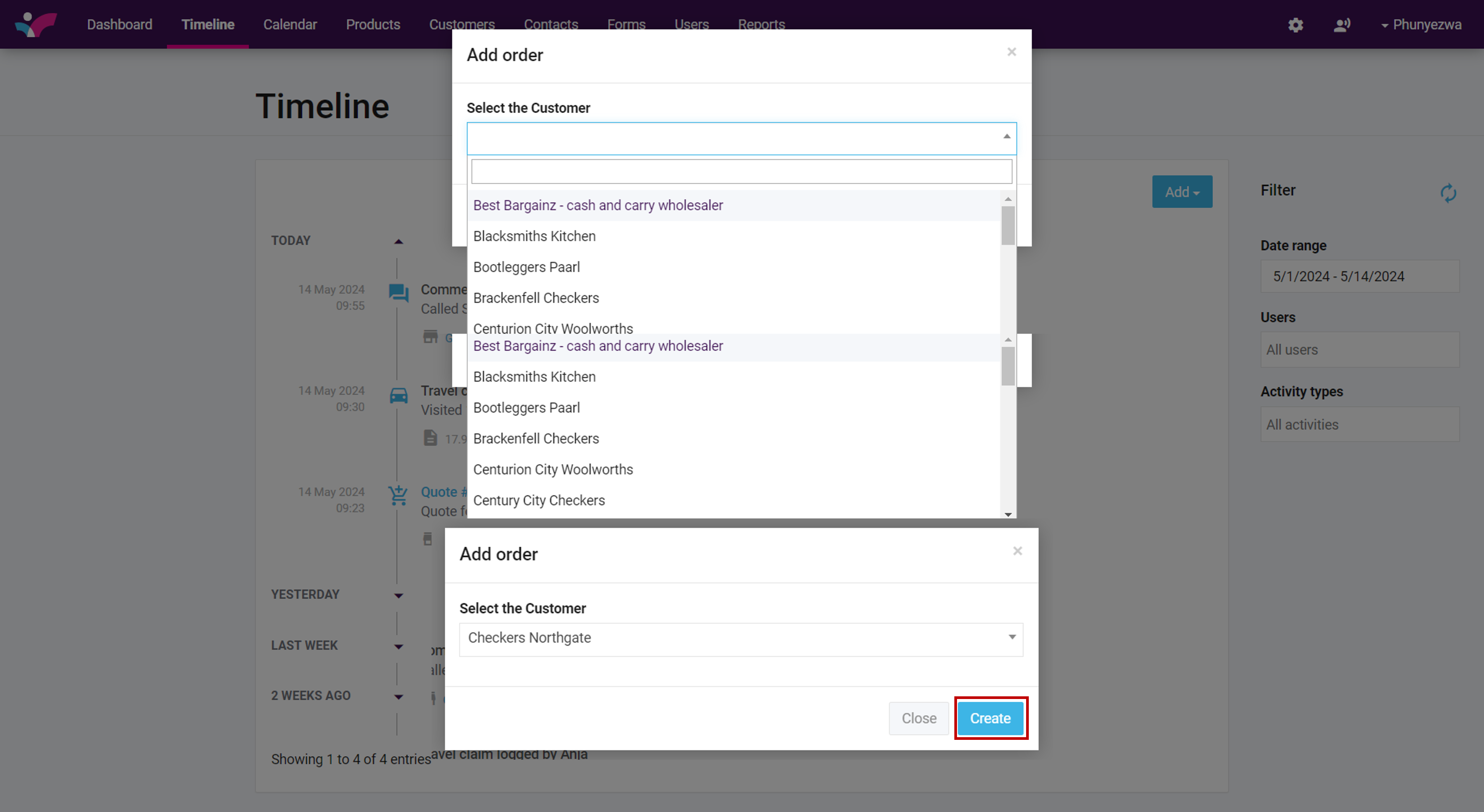Click the travel claim car icon
This screenshot has width=1484, height=812.
(x=399, y=396)
